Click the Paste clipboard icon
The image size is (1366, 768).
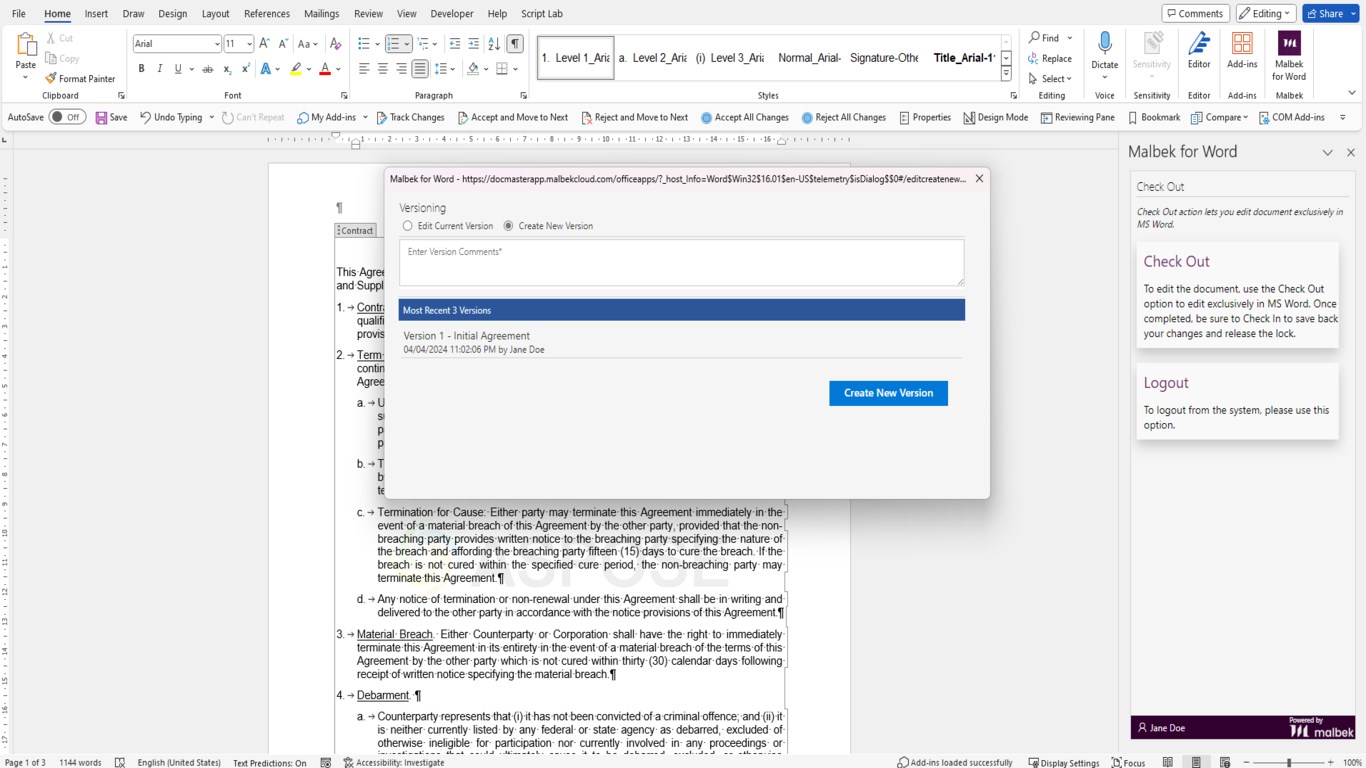26,46
